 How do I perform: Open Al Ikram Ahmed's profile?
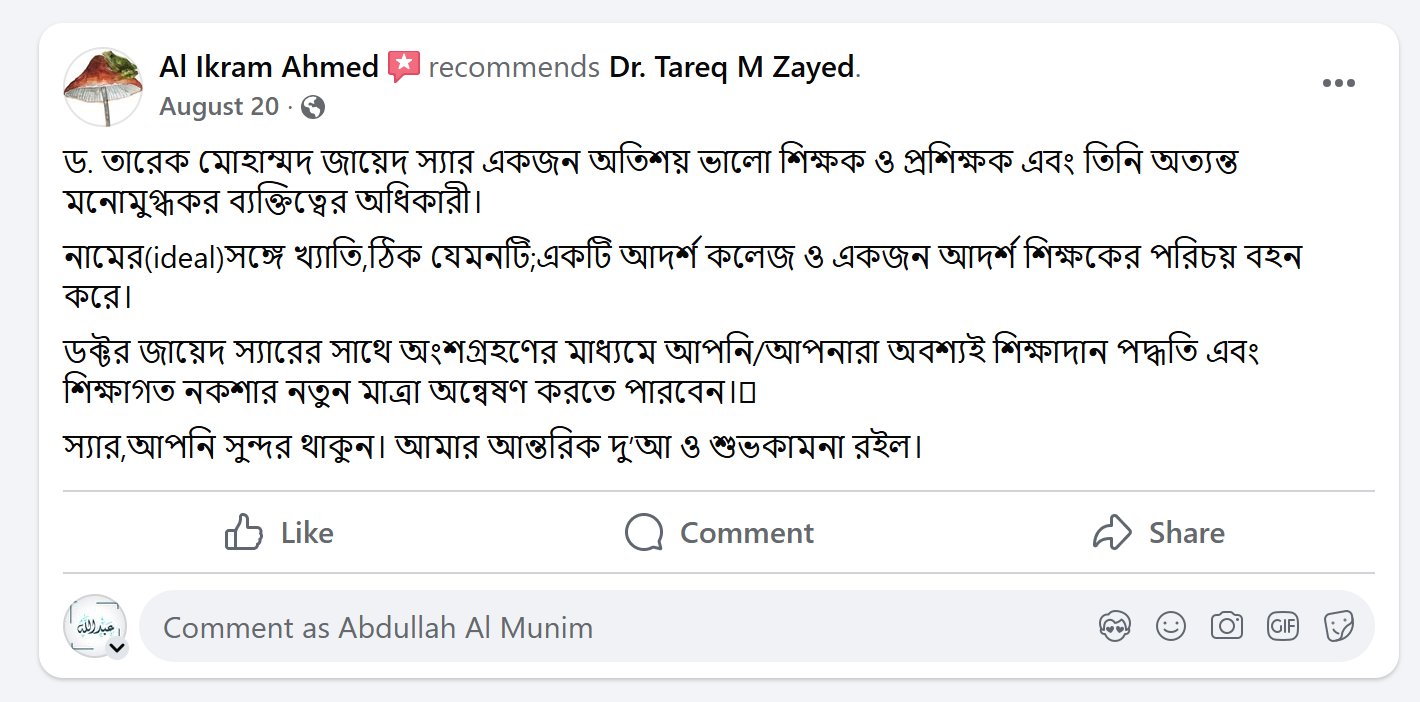pyautogui.click(x=268, y=66)
